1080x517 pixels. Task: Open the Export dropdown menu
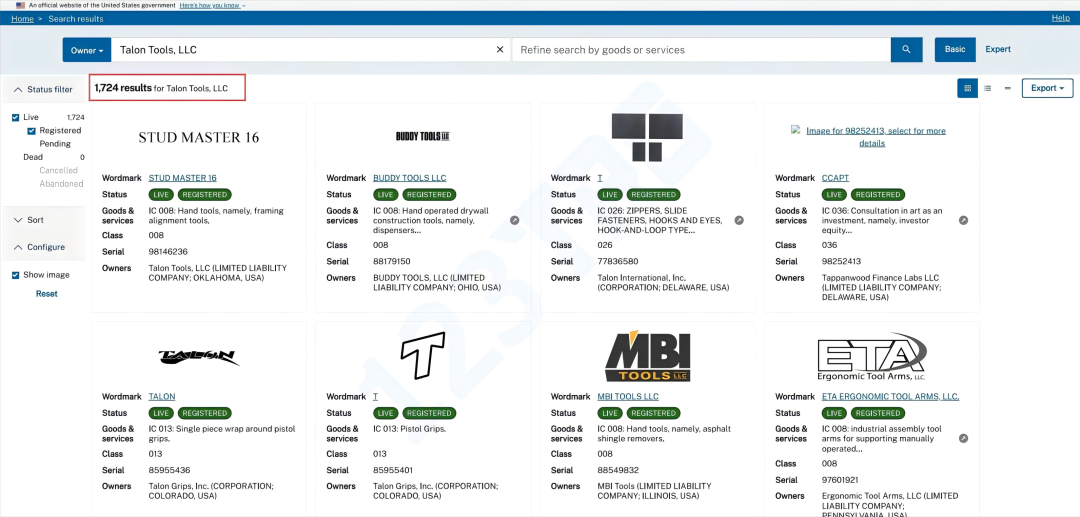(x=1048, y=88)
